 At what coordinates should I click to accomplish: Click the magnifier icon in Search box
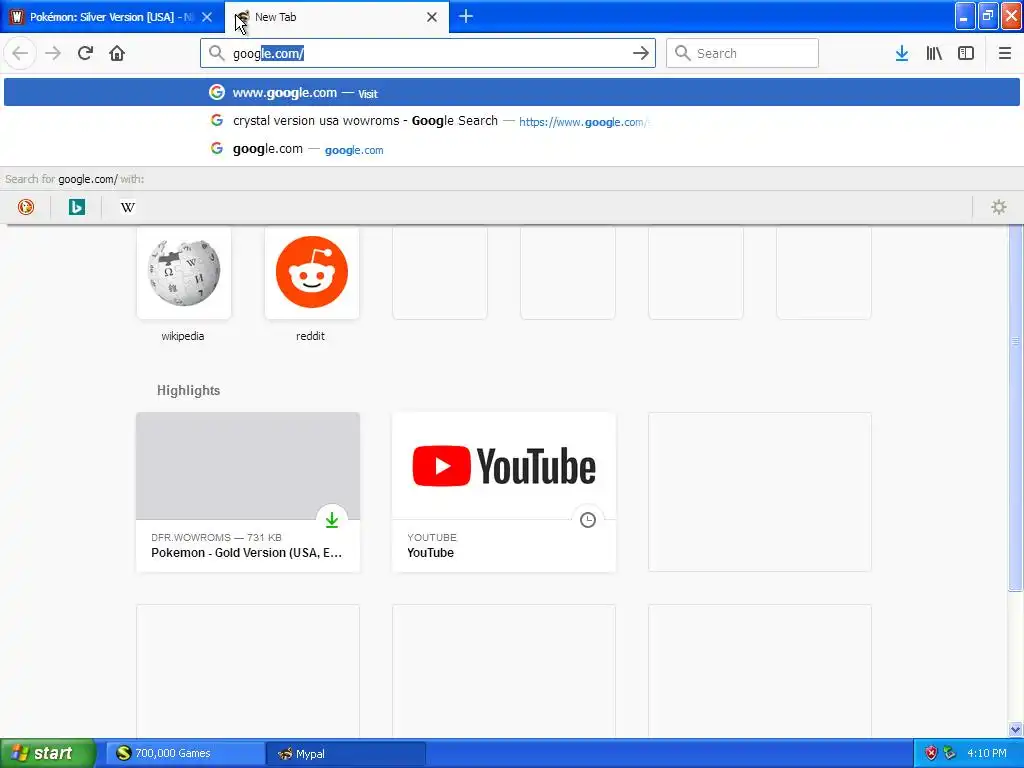coord(682,53)
